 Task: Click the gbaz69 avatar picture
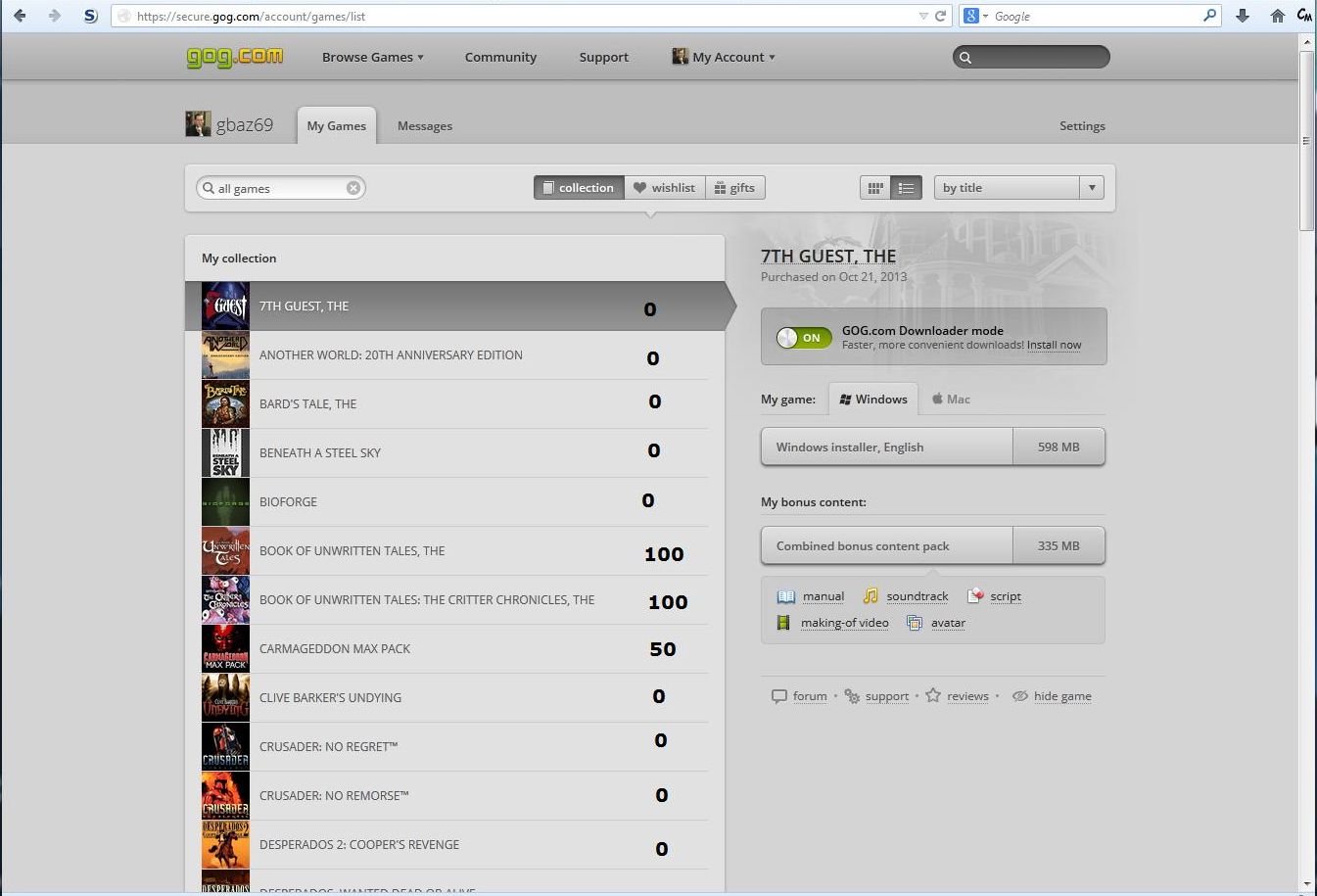tap(198, 124)
